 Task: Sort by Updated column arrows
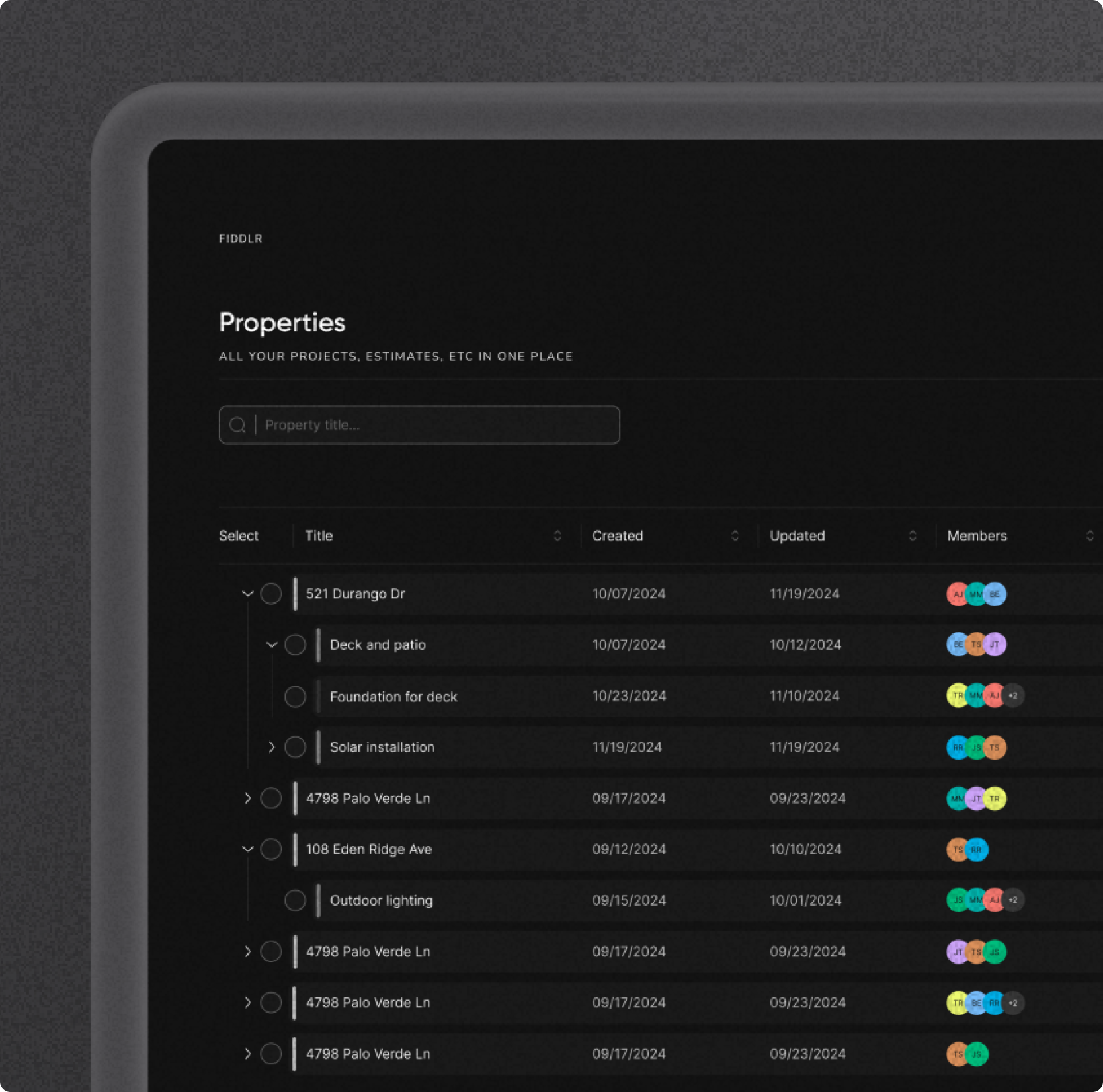click(x=913, y=536)
